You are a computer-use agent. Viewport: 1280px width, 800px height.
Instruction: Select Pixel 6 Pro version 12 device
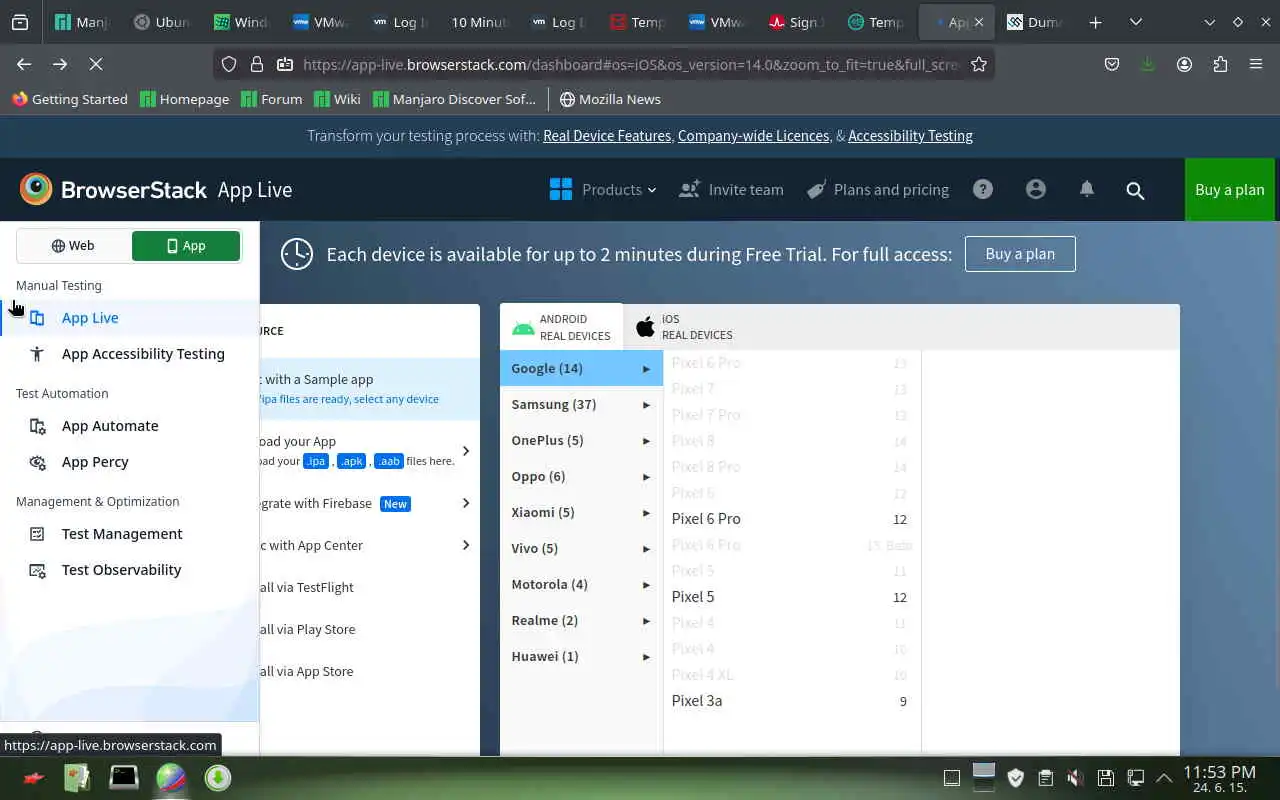790,519
